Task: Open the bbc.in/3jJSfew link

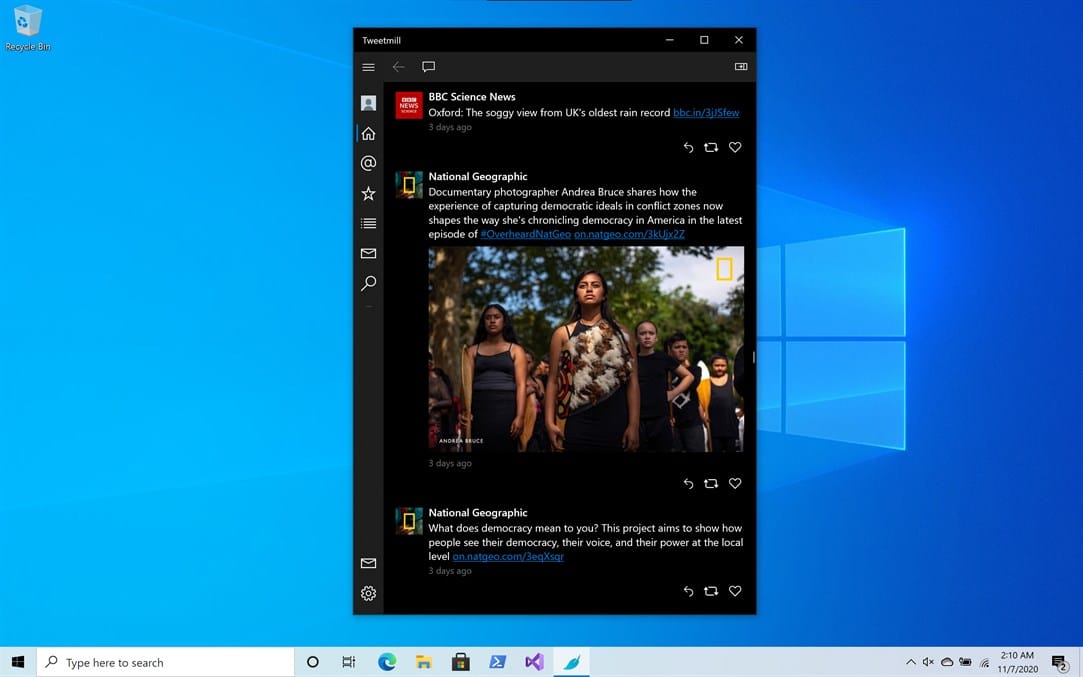Action: click(706, 113)
